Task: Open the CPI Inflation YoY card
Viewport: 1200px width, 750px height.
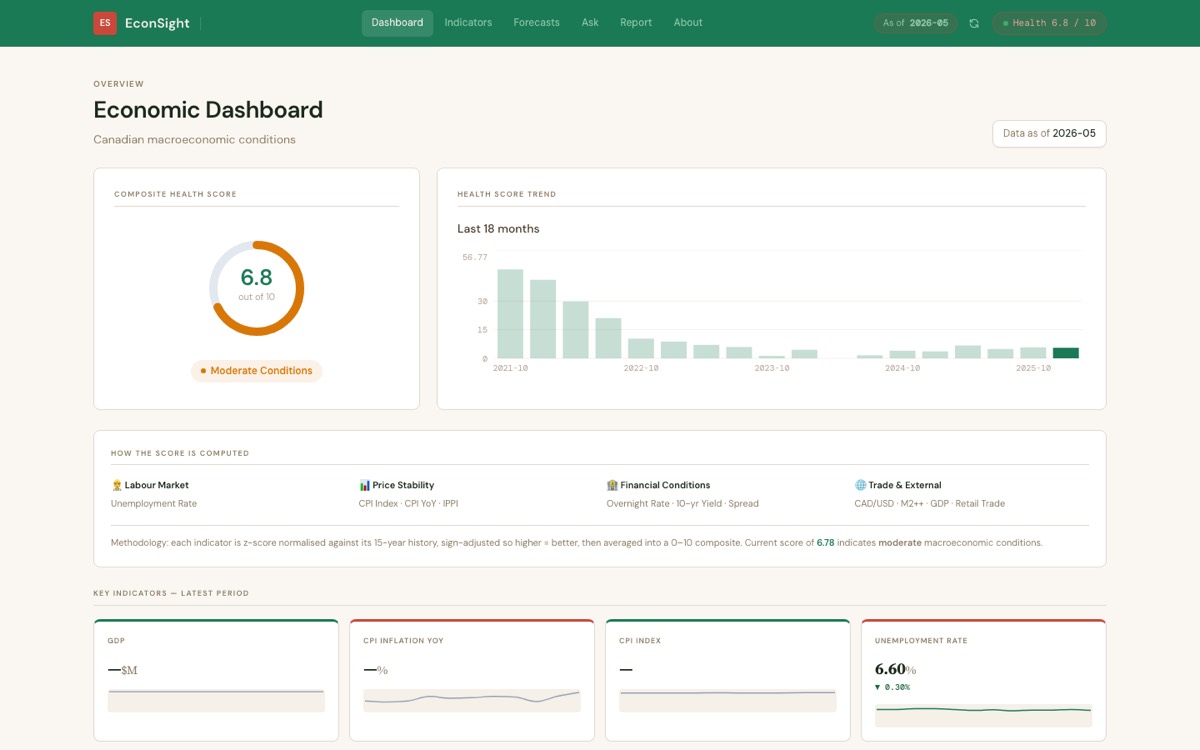Action: pyautogui.click(x=472, y=680)
